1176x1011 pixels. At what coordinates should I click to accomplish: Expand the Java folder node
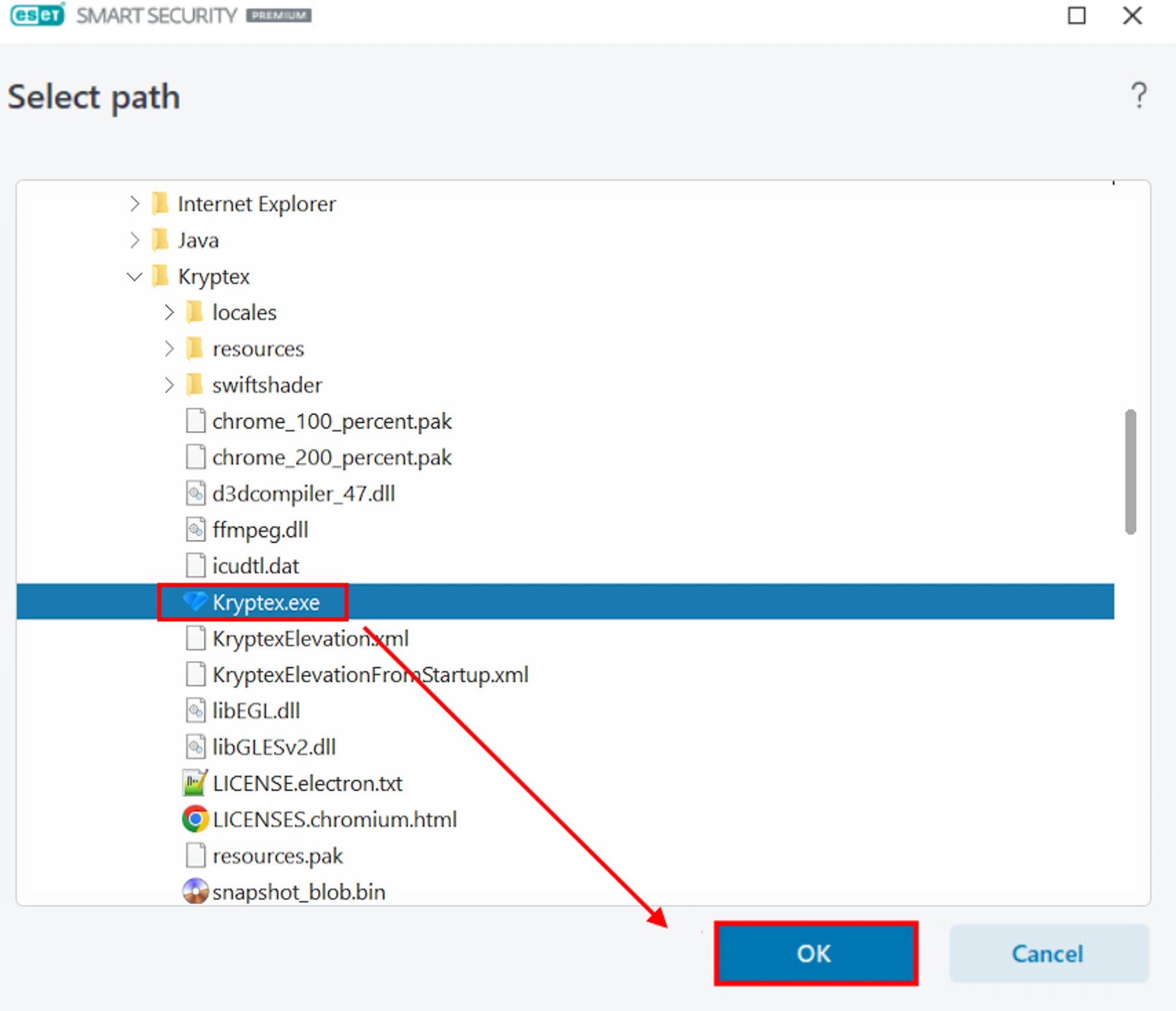point(135,240)
